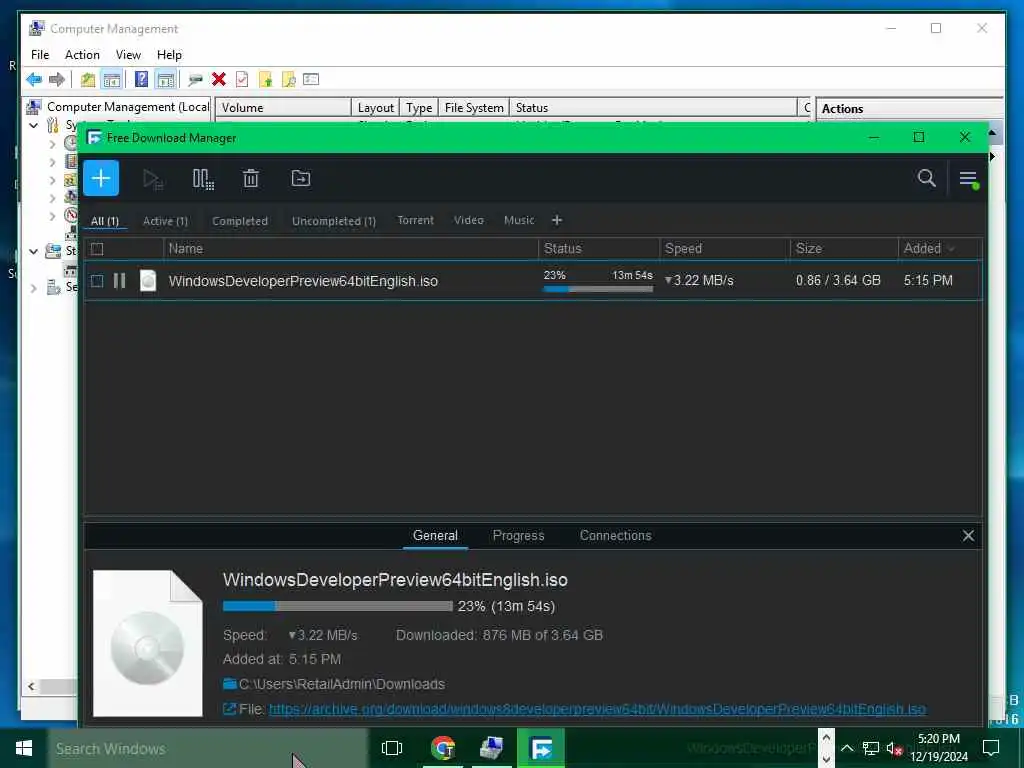This screenshot has height=768, width=1024.
Task: Add a new filter tab with plus
Action: pyautogui.click(x=556, y=220)
